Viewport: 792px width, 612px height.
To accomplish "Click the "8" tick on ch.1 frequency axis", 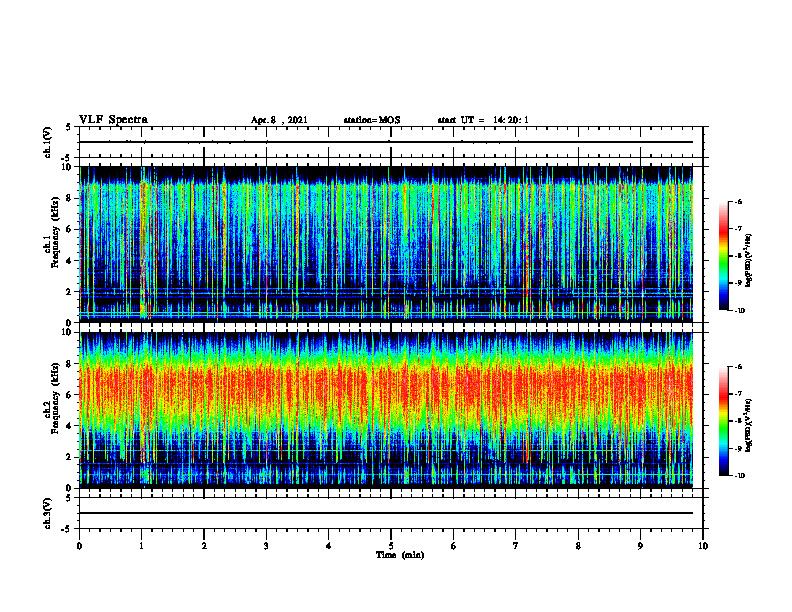I will point(70,198).
